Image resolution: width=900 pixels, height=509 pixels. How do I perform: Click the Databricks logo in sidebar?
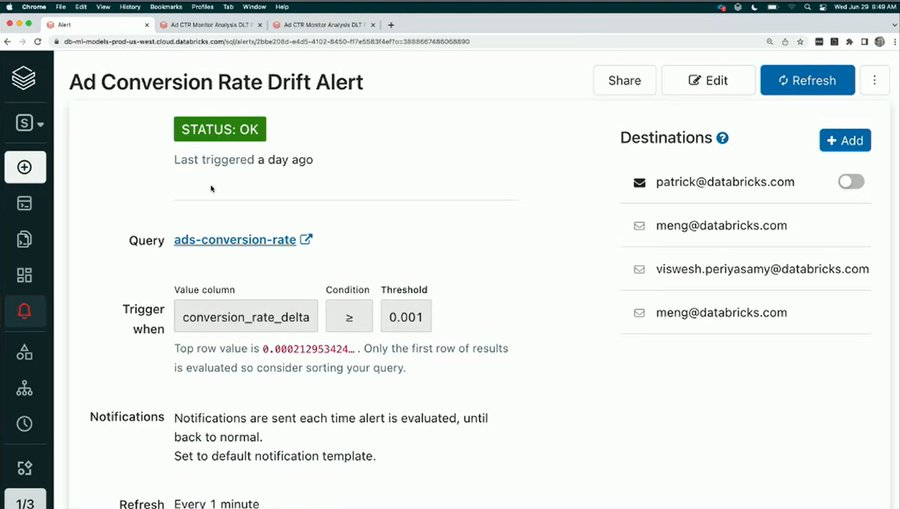tap(24, 78)
